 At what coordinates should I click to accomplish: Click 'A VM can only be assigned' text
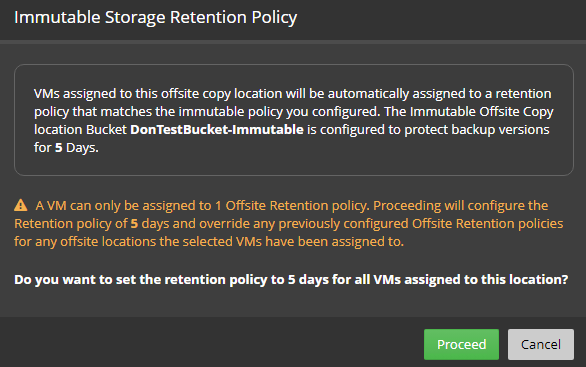pos(123,206)
